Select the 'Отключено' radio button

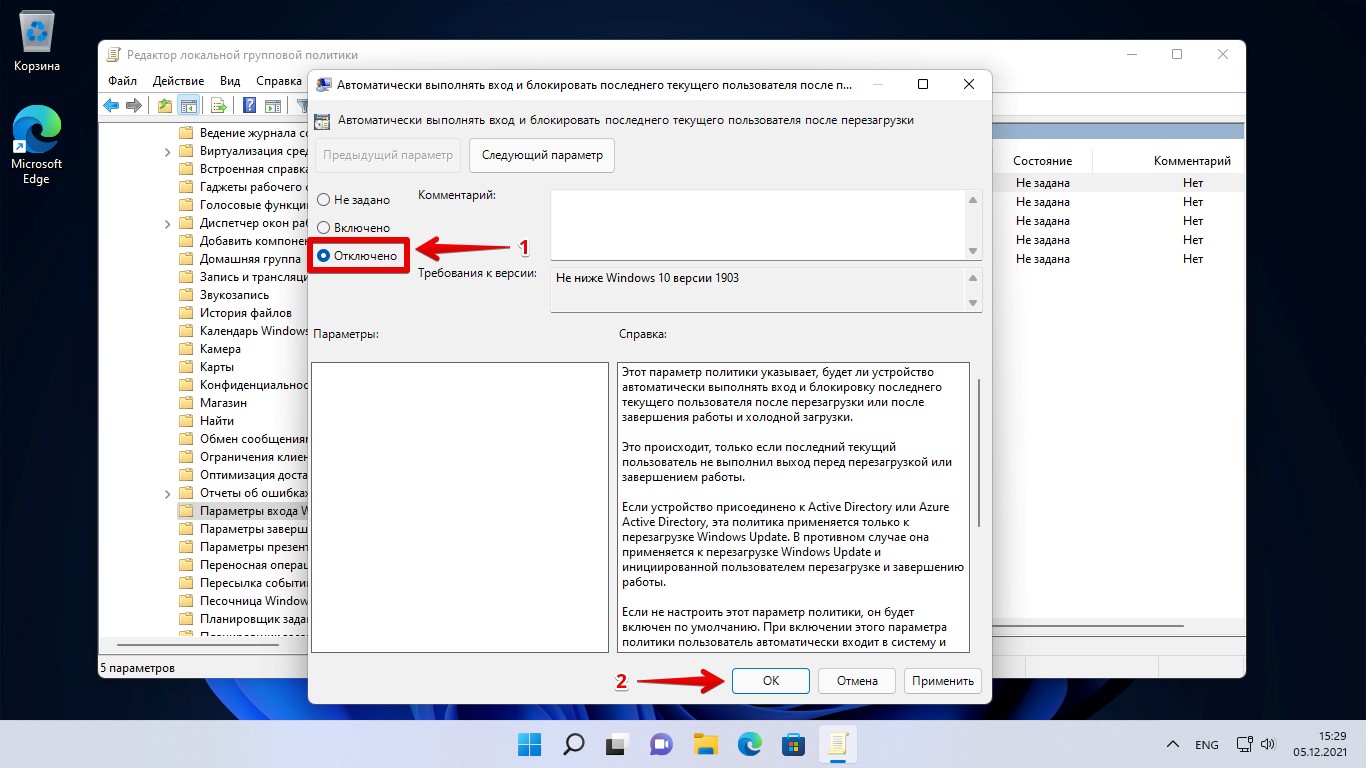click(x=323, y=256)
